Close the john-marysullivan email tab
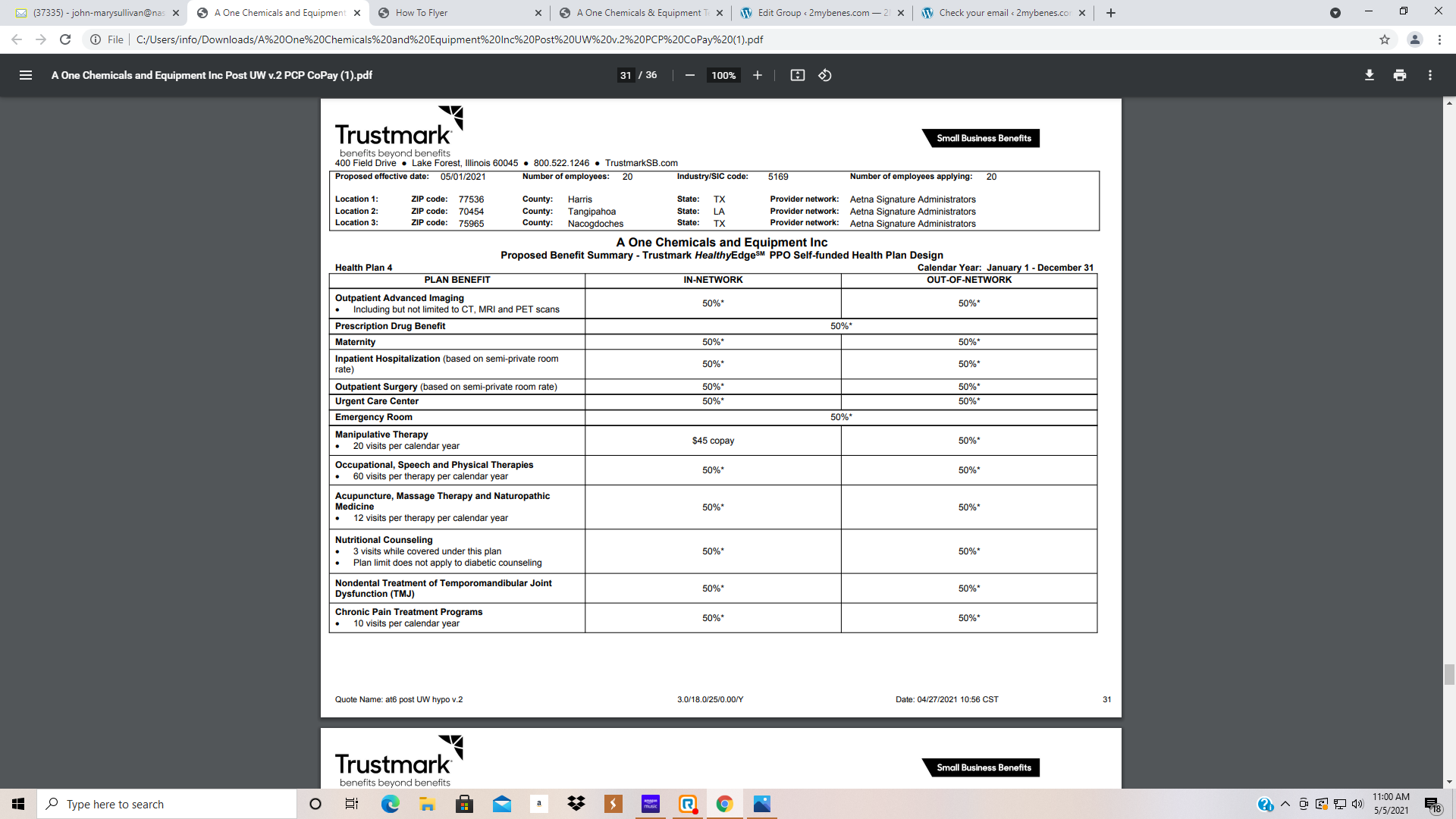The width and height of the screenshot is (1456, 819). pos(175,13)
